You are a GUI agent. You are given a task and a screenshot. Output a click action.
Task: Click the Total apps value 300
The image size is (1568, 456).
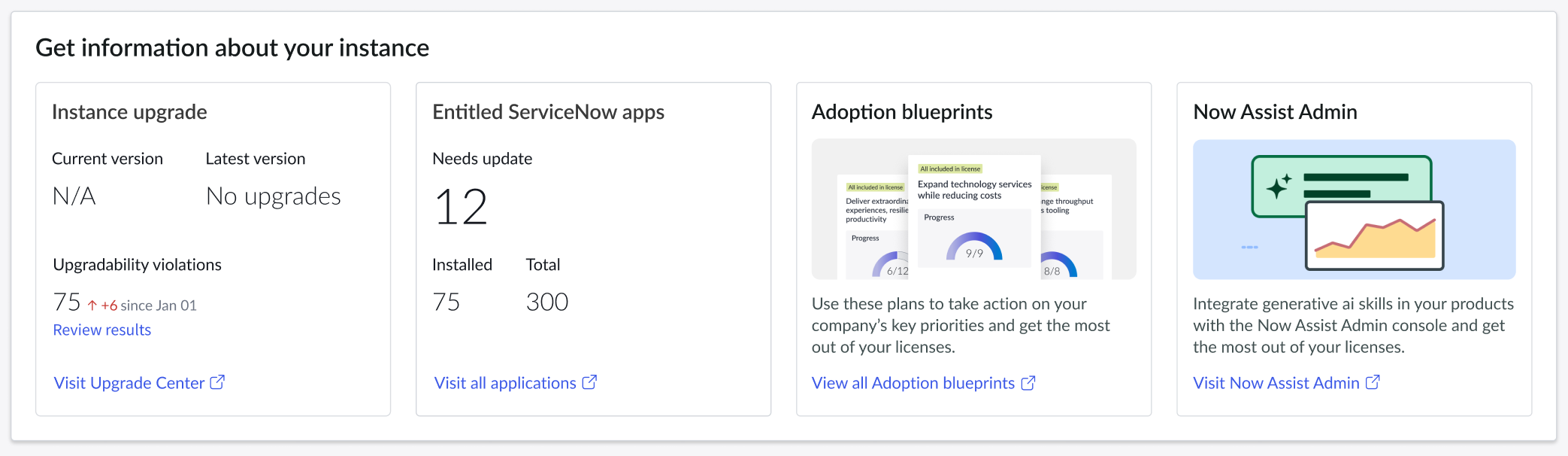click(x=547, y=302)
